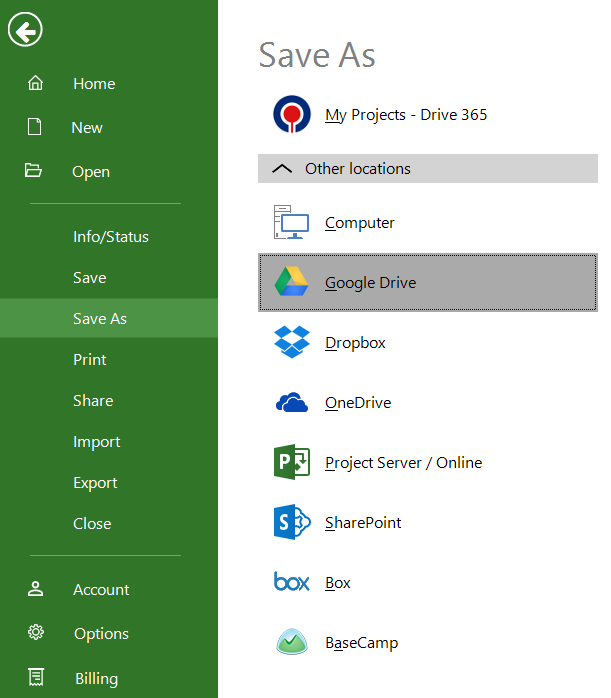Click the BaseCamp green checkmark icon
The width and height of the screenshot is (611, 698).
pyautogui.click(x=291, y=642)
